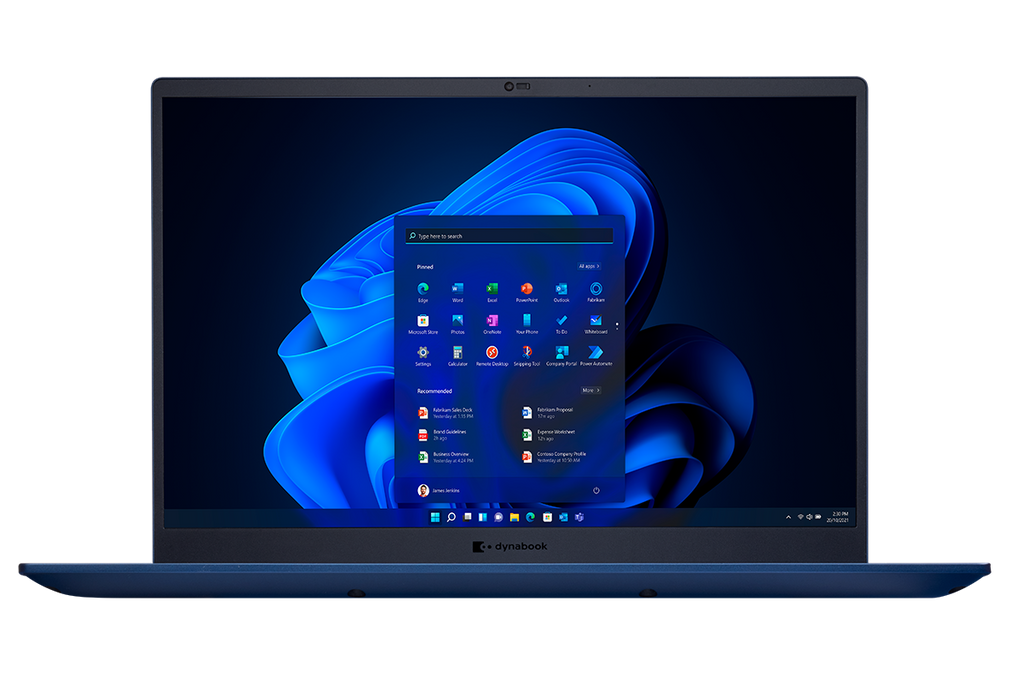Launch PowerPoint from the Start menu
1024x683 pixels.
click(x=526, y=289)
